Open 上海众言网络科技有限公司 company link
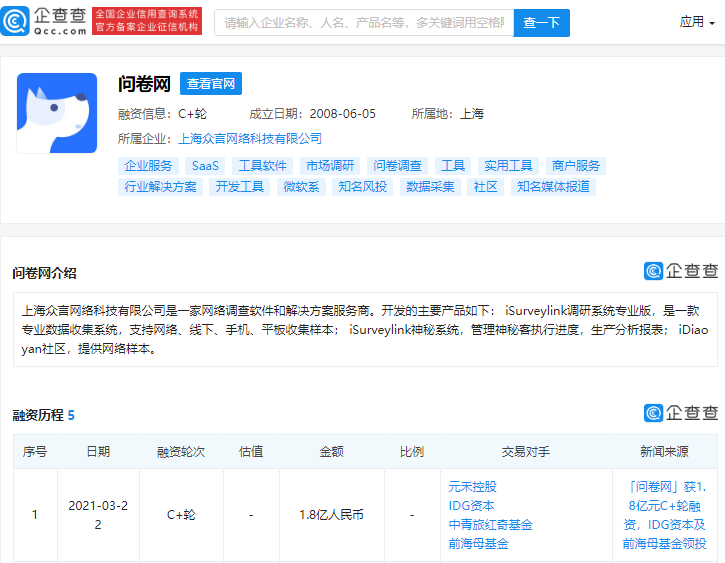The image size is (725, 563). (x=250, y=138)
